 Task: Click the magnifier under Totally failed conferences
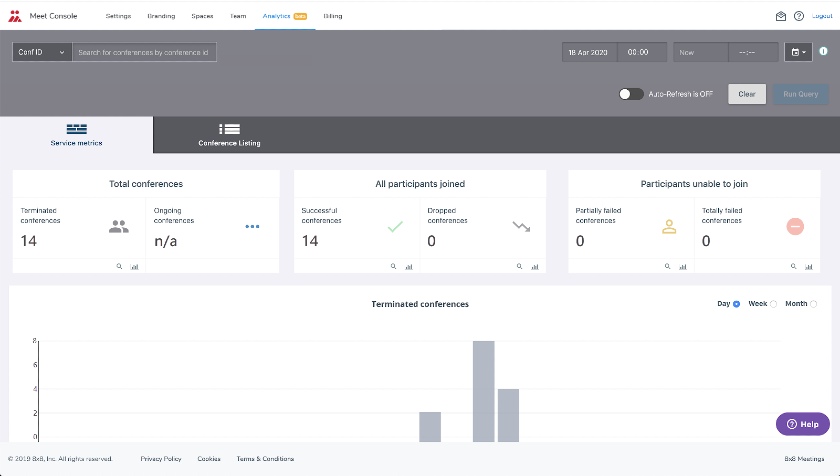tap(793, 266)
